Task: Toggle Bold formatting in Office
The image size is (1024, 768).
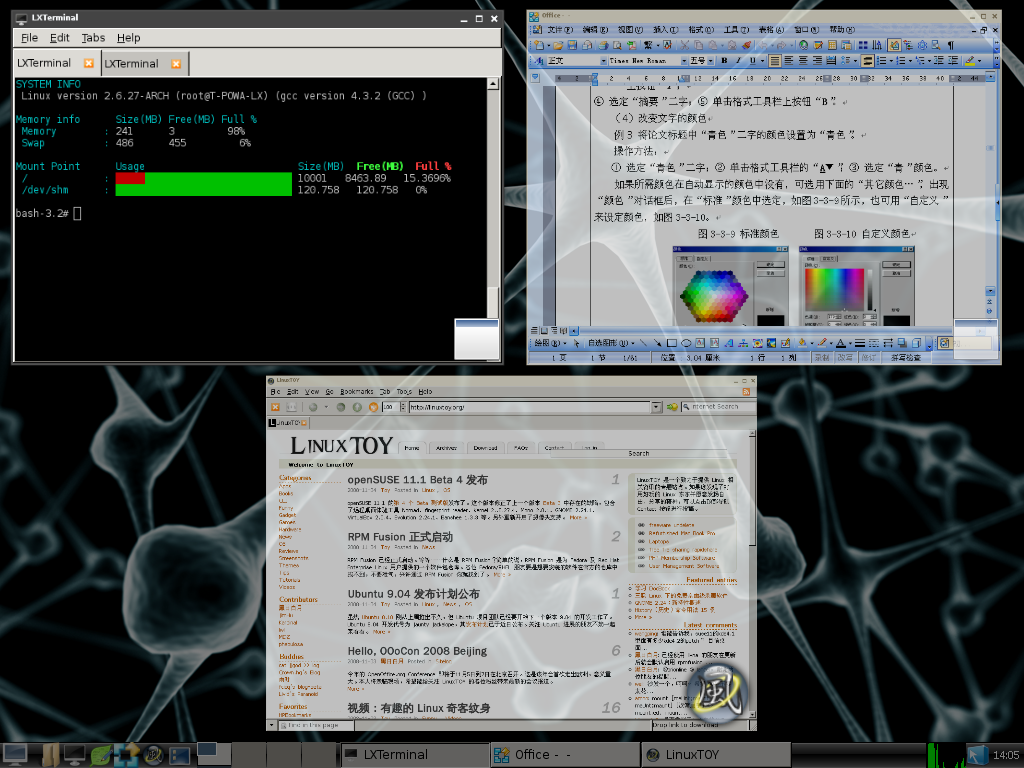Action: 724,61
